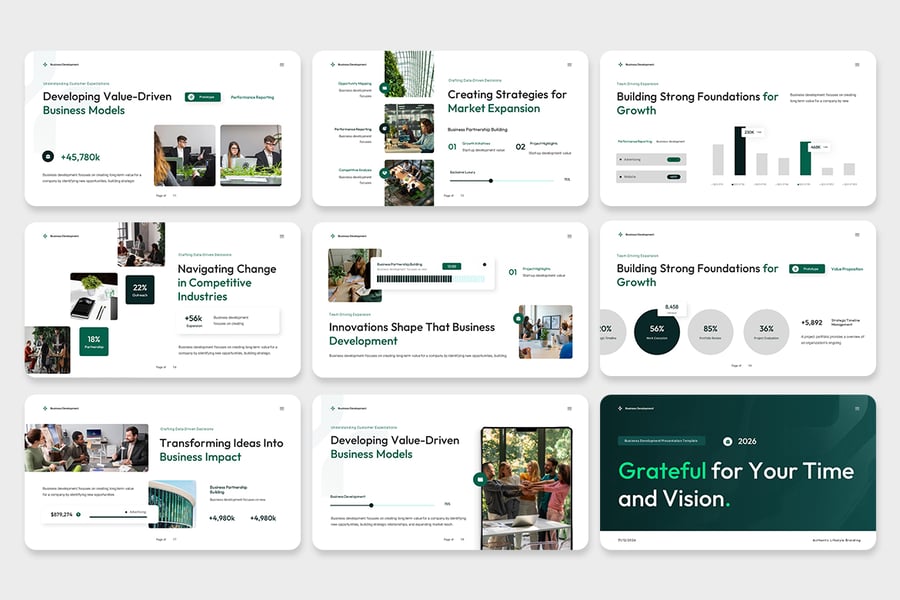The image size is (900, 600).
Task: Toggle the dark Website switch on the chart slide
Action: coord(673,177)
